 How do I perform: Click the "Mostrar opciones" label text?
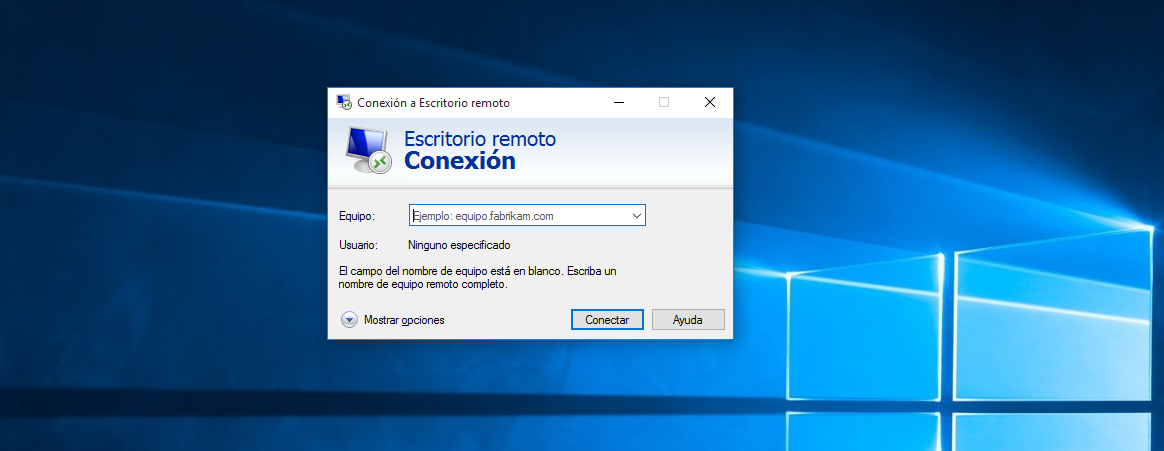pos(404,320)
